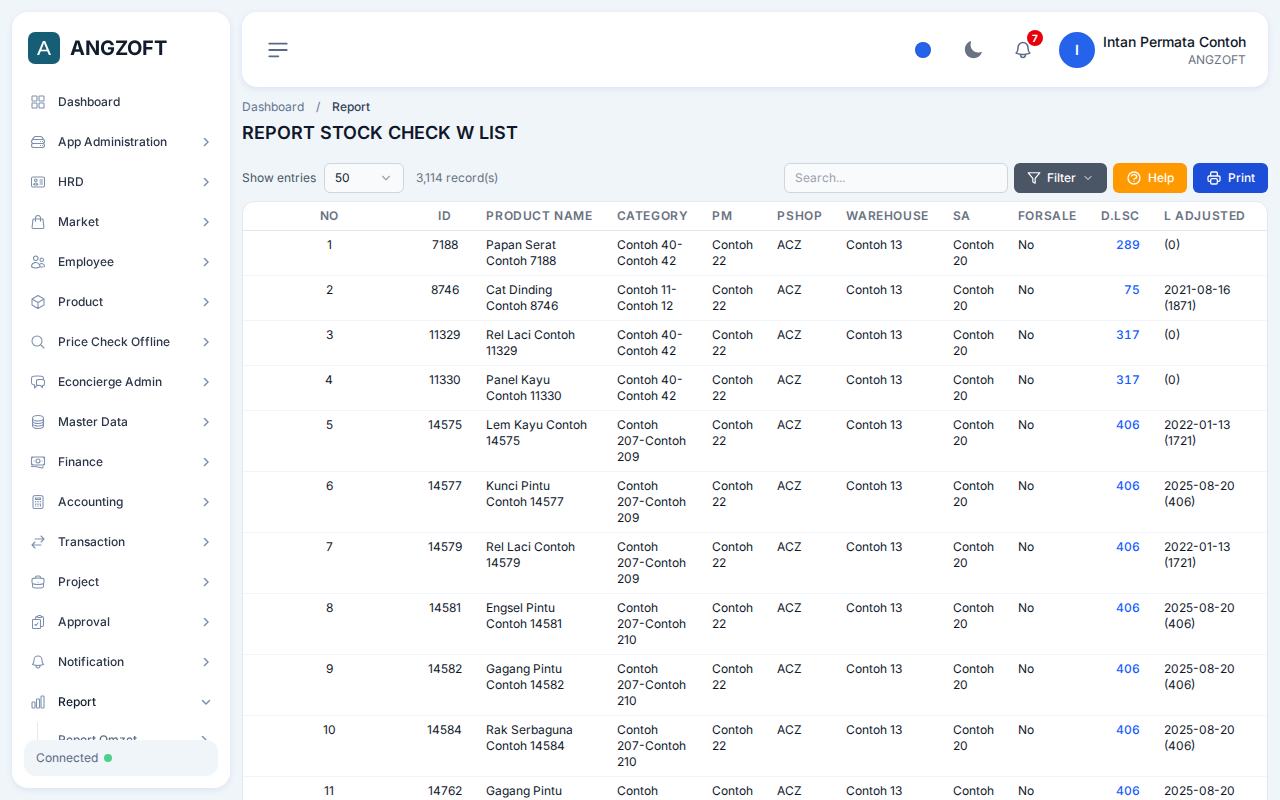Click the Approval sidebar icon
Viewport: 1280px width, 800px height.
coord(38,622)
